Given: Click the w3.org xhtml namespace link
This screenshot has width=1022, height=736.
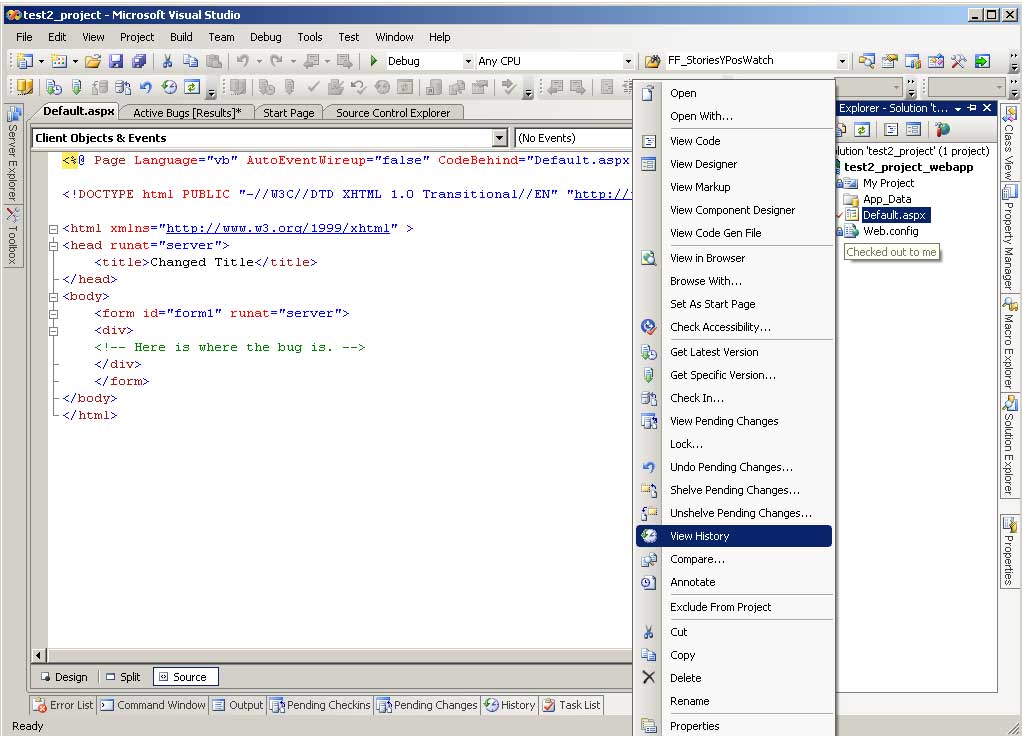Looking at the screenshot, I should tap(278, 228).
